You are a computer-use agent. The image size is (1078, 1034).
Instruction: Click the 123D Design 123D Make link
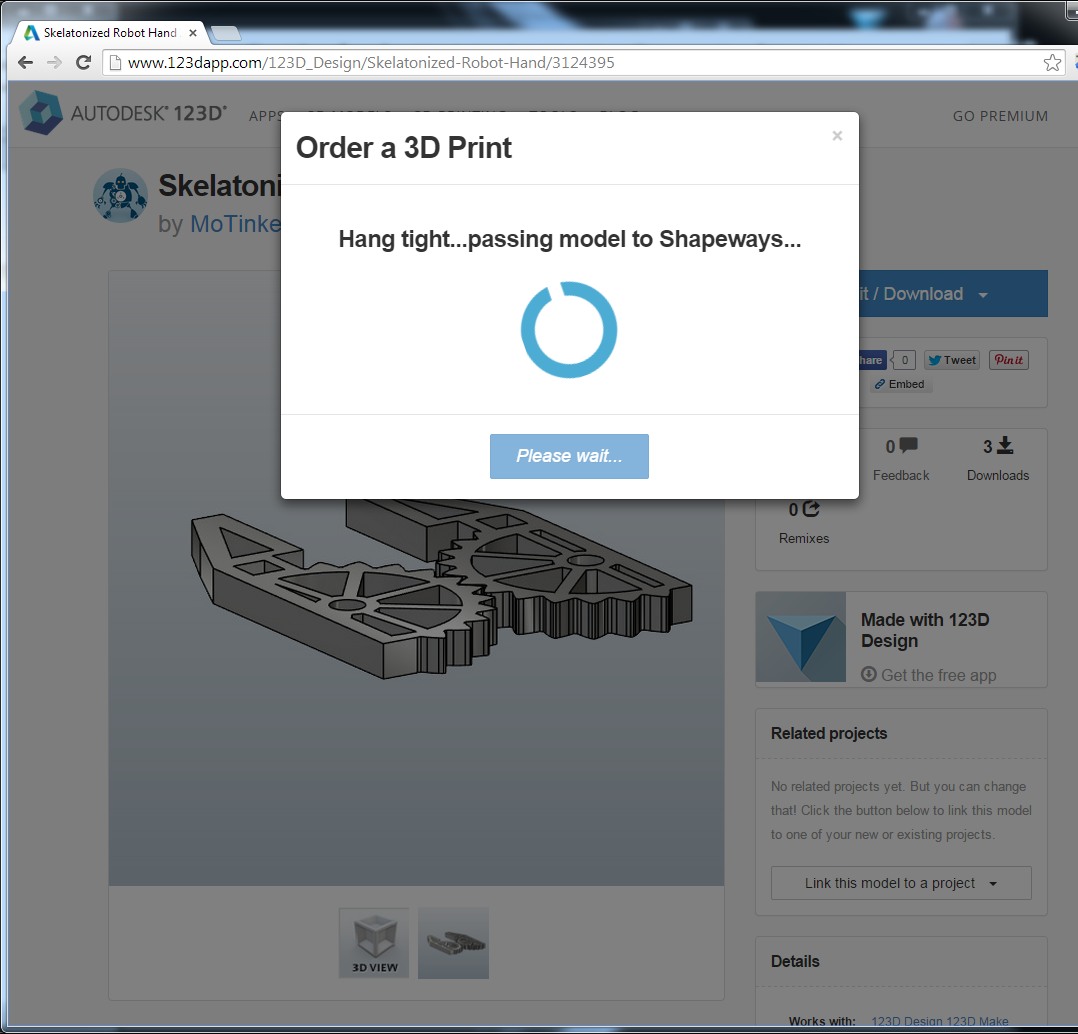click(x=939, y=1021)
